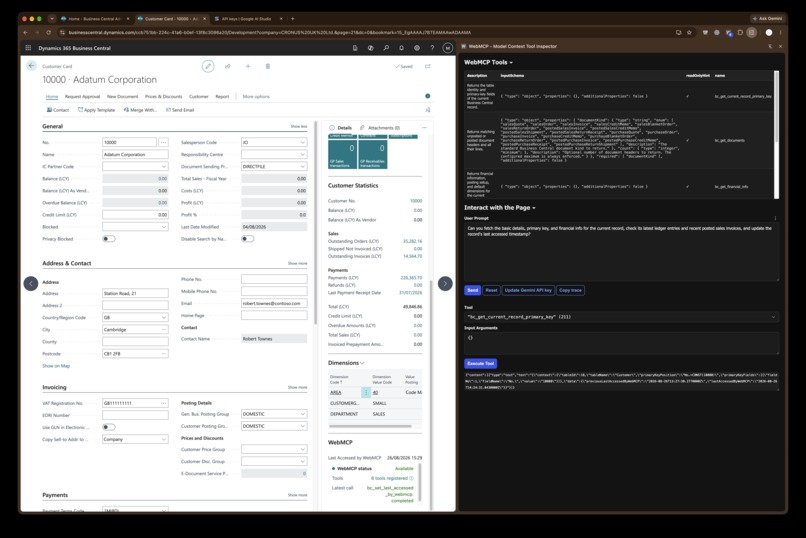Collapse the WebMCP Tools section
Image resolution: width=806 pixels, height=538 pixels.
click(488, 62)
